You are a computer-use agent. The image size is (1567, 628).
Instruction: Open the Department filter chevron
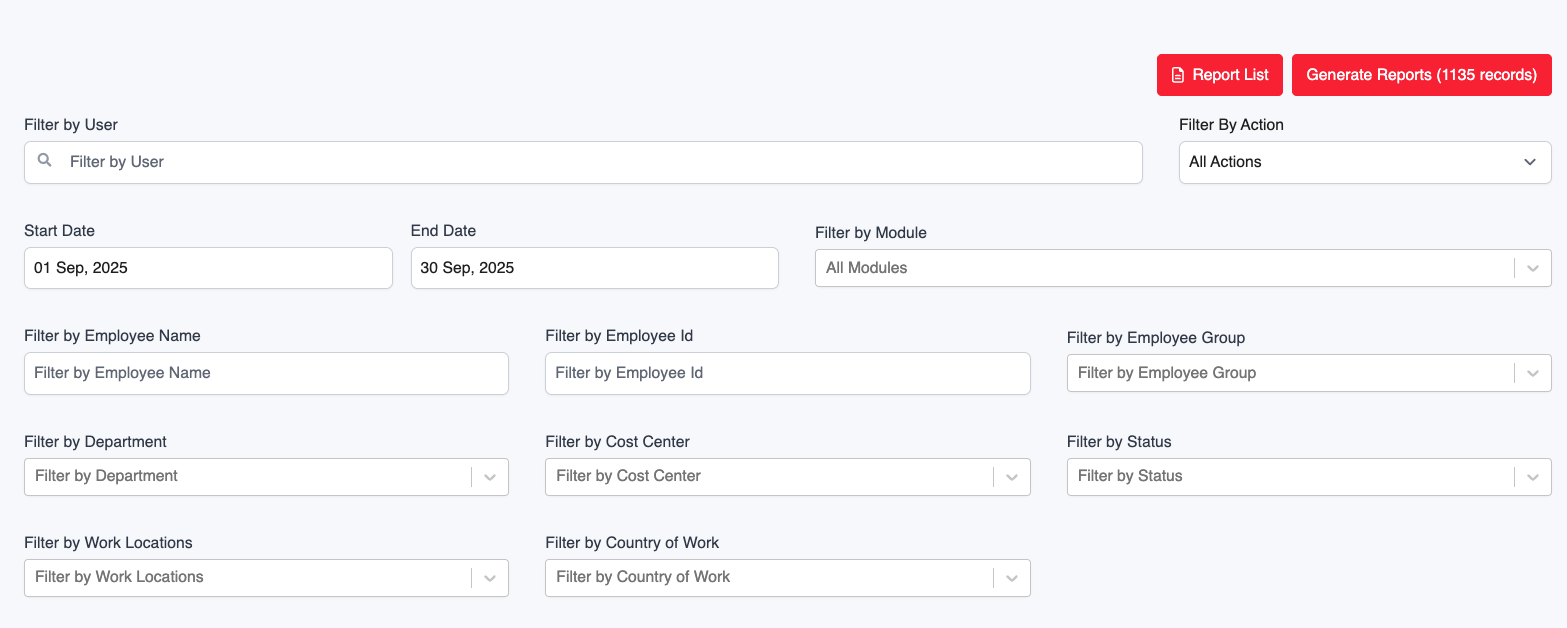pos(490,477)
